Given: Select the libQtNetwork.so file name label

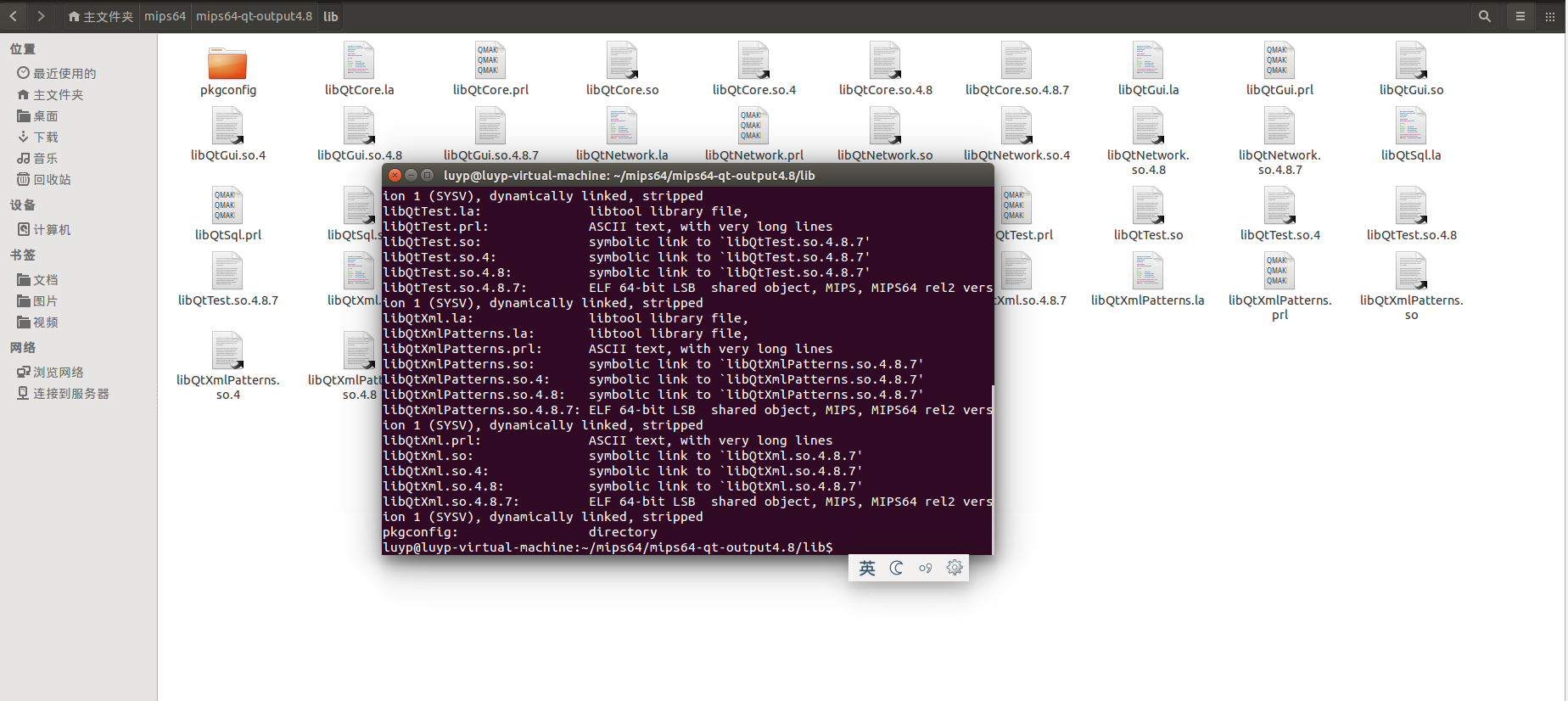Looking at the screenshot, I should coord(885,154).
